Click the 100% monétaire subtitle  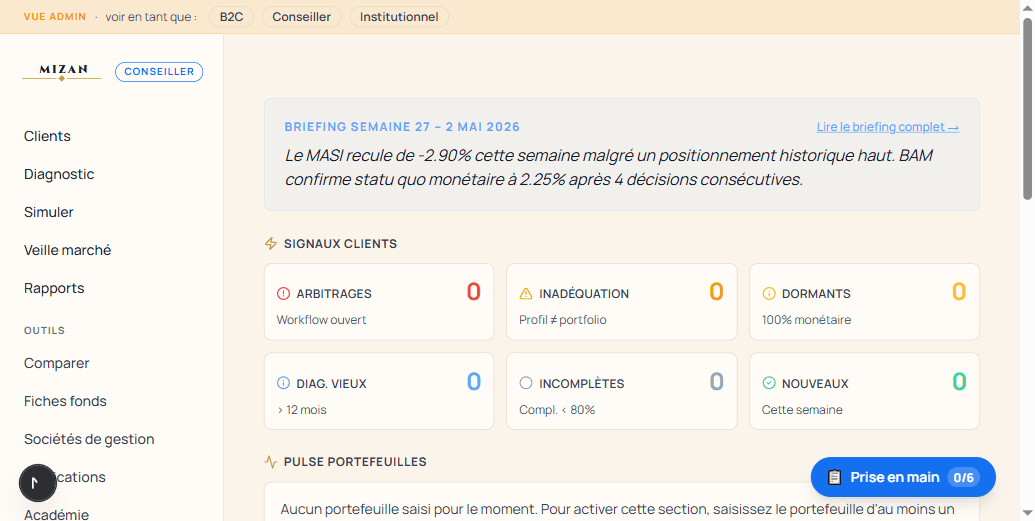[807, 320]
